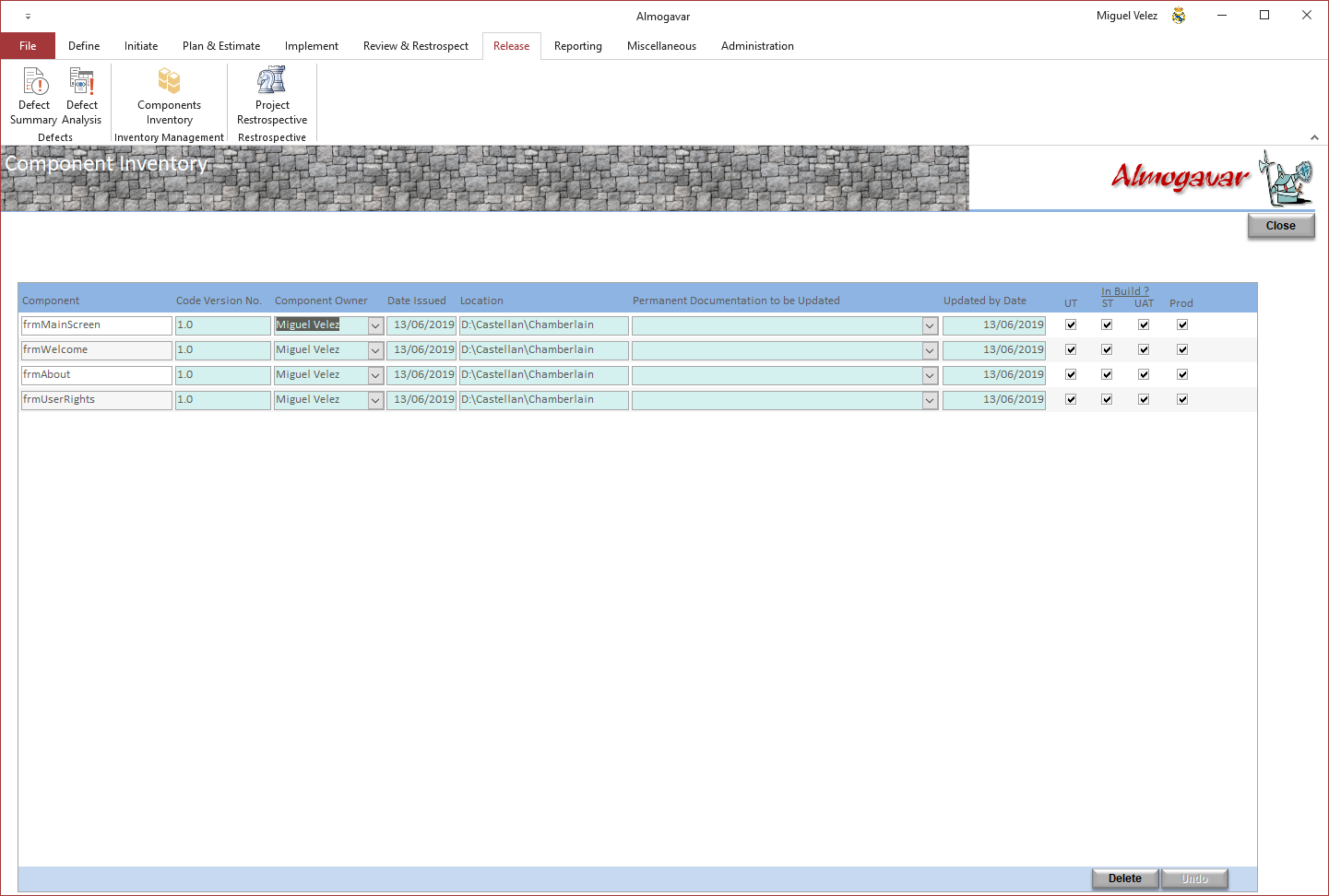Toggle UT checkbox for frmMainScreen

click(x=1071, y=324)
